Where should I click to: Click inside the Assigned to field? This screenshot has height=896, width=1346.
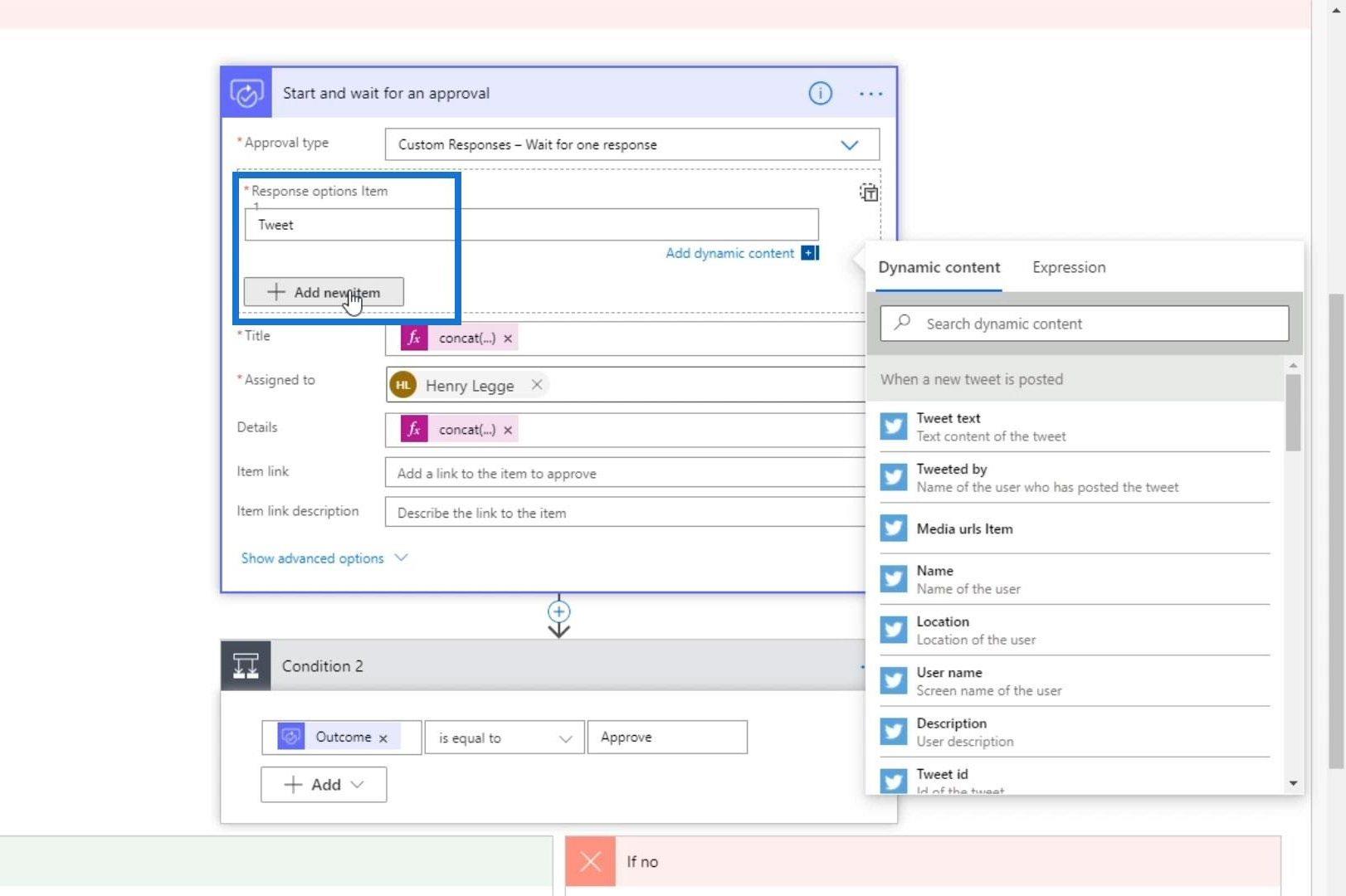tap(625, 385)
